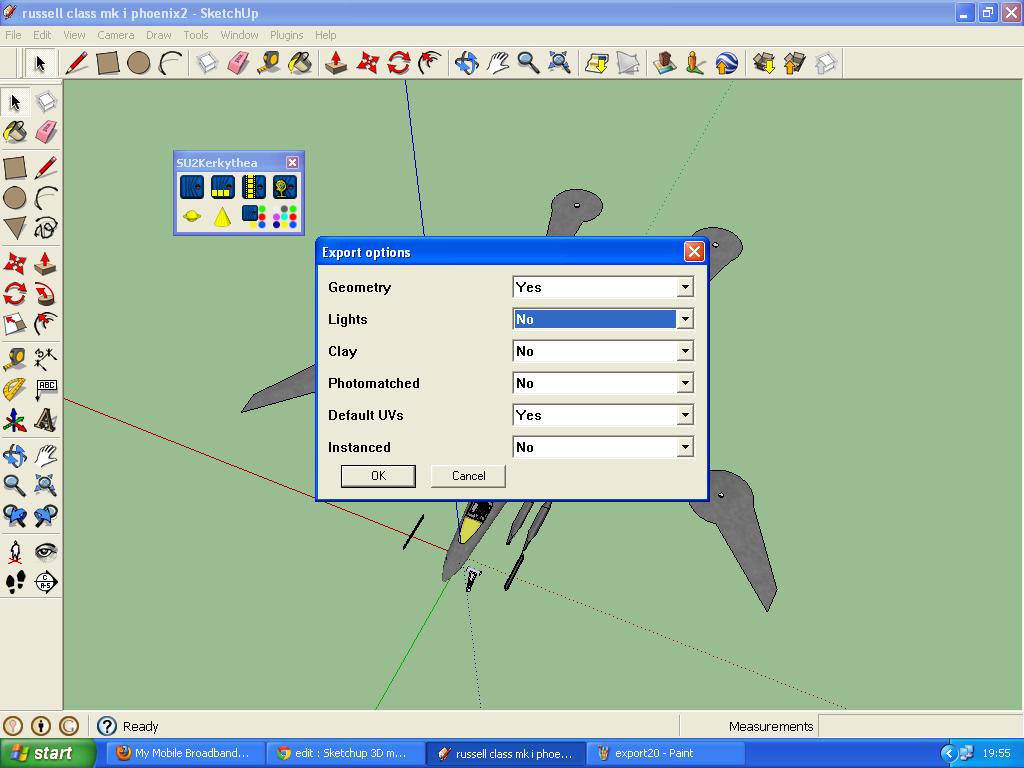Click the Previous view icon in left toolbar
The width and height of the screenshot is (1024, 768).
point(15,516)
